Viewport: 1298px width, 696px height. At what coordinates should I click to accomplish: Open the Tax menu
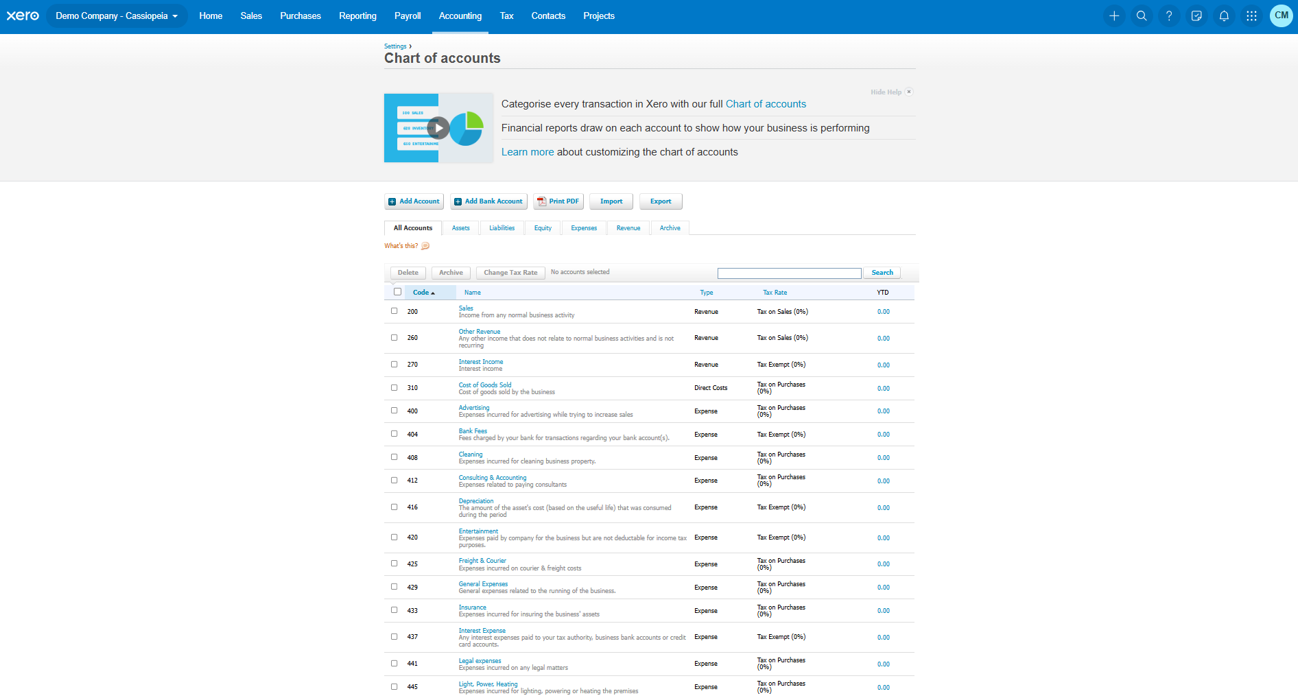(x=507, y=16)
